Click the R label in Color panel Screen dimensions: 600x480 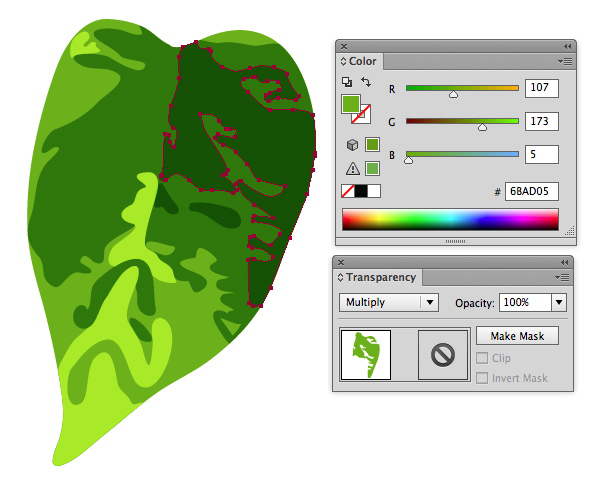(392, 89)
